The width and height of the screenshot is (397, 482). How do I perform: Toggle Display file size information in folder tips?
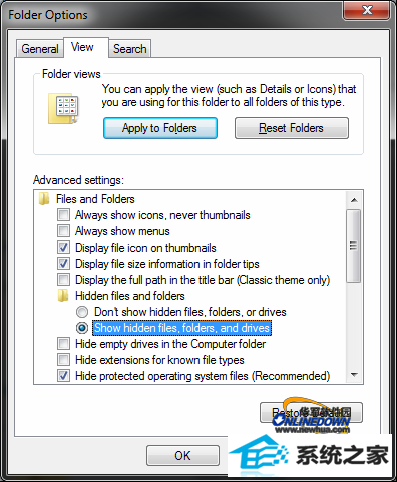(63, 264)
